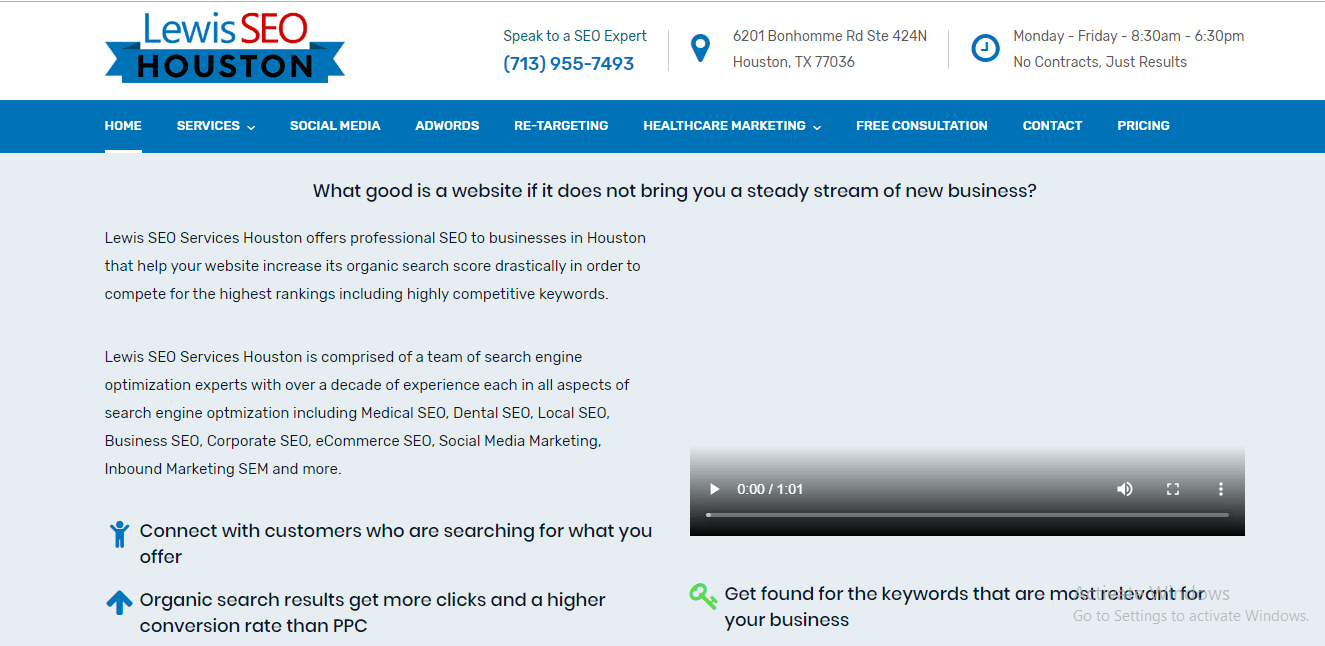Open the Free Consultation page
This screenshot has width=1325, height=646.
coord(922,126)
